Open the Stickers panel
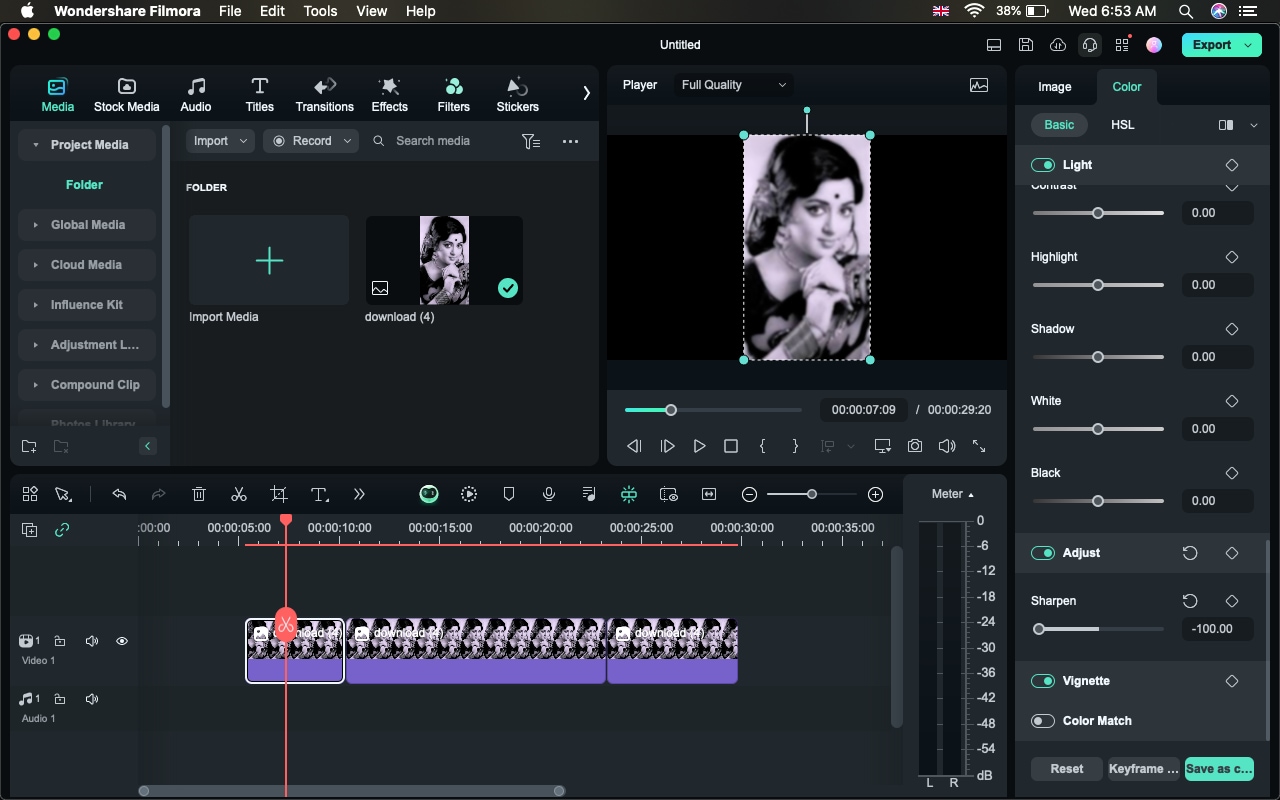The height and width of the screenshot is (800, 1280). pos(517,95)
